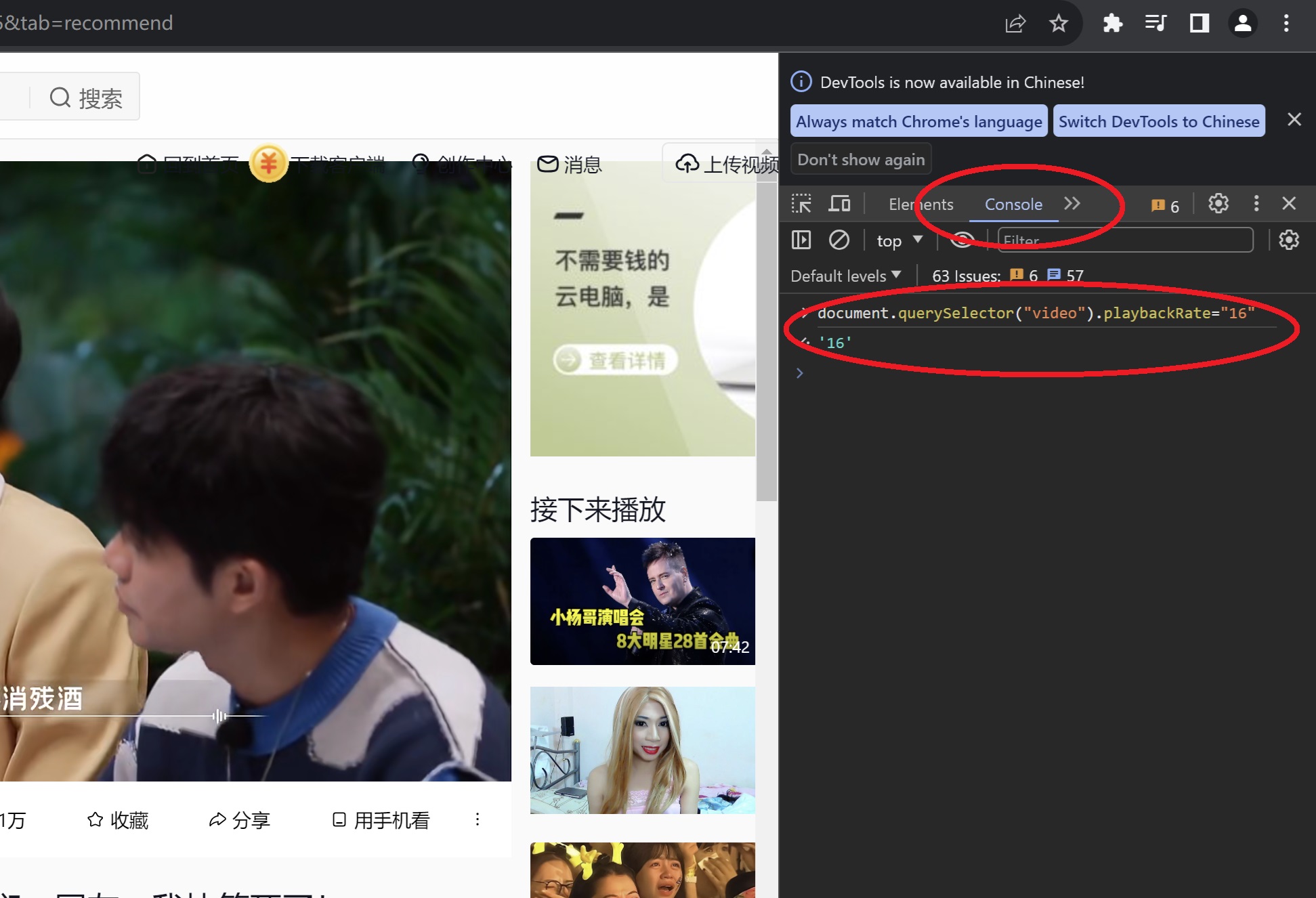Open the Chrome profile avatar
This screenshot has height=898, width=1316.
1243,24
